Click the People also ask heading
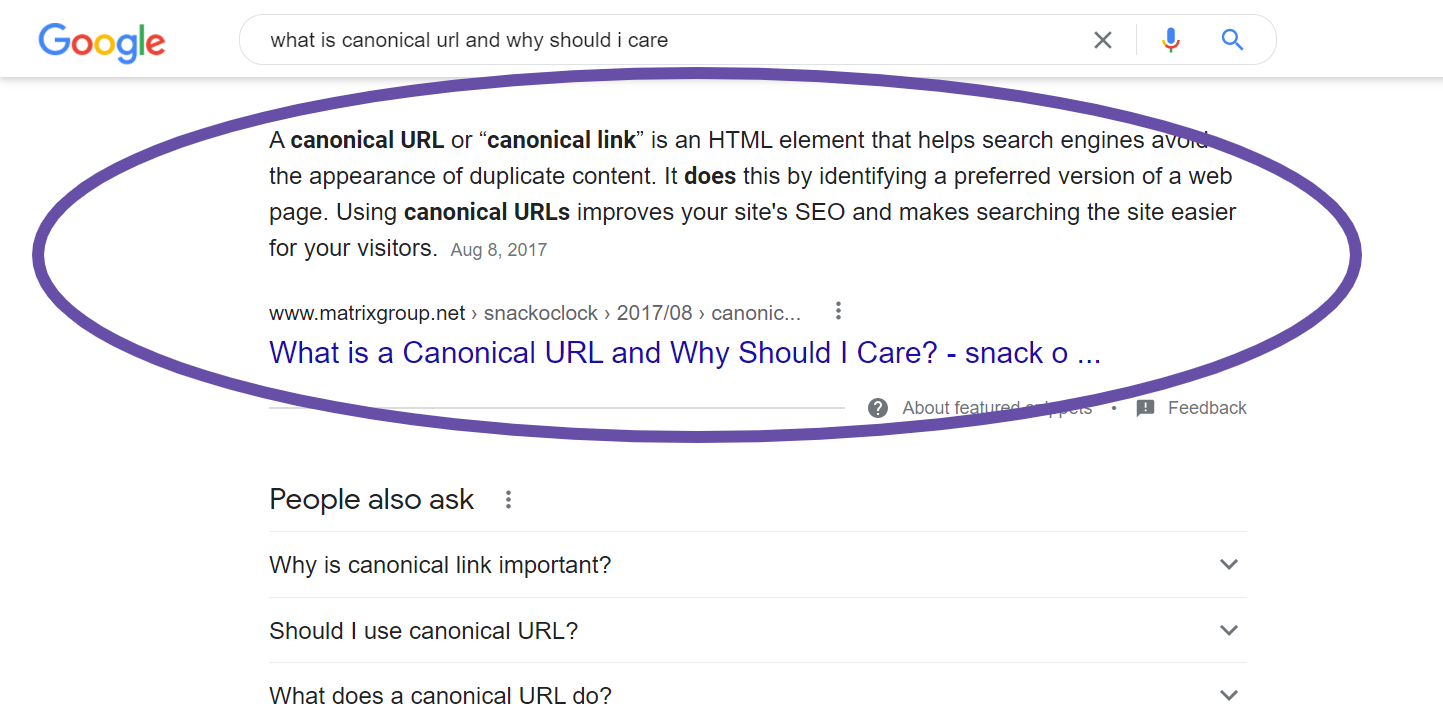Screen dimensions: 1443x710 point(372,499)
